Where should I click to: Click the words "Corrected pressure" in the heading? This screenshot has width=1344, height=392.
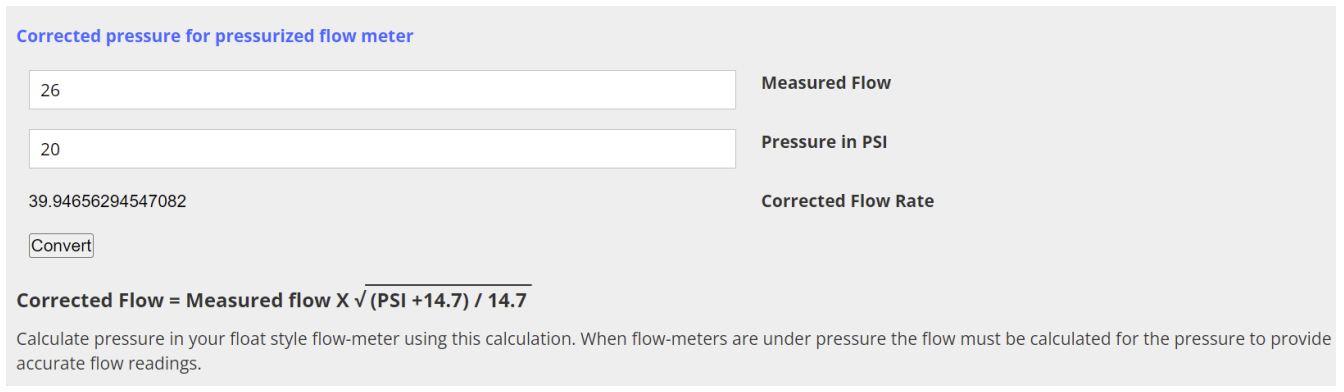pos(105,36)
